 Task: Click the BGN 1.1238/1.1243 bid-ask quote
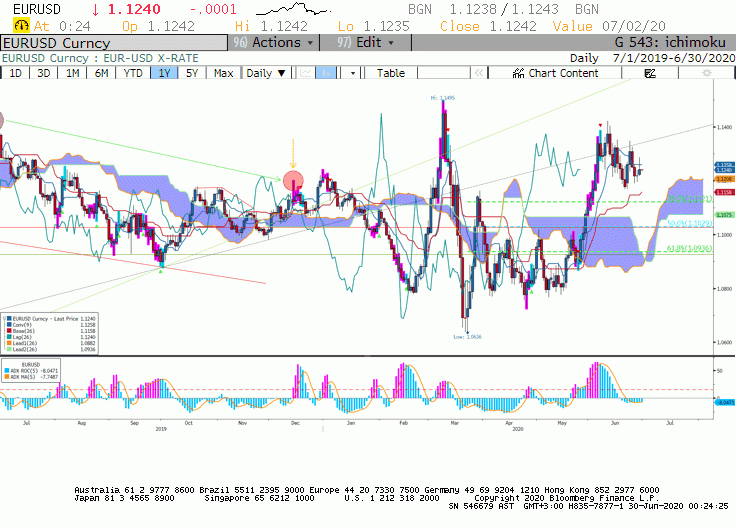503,9
